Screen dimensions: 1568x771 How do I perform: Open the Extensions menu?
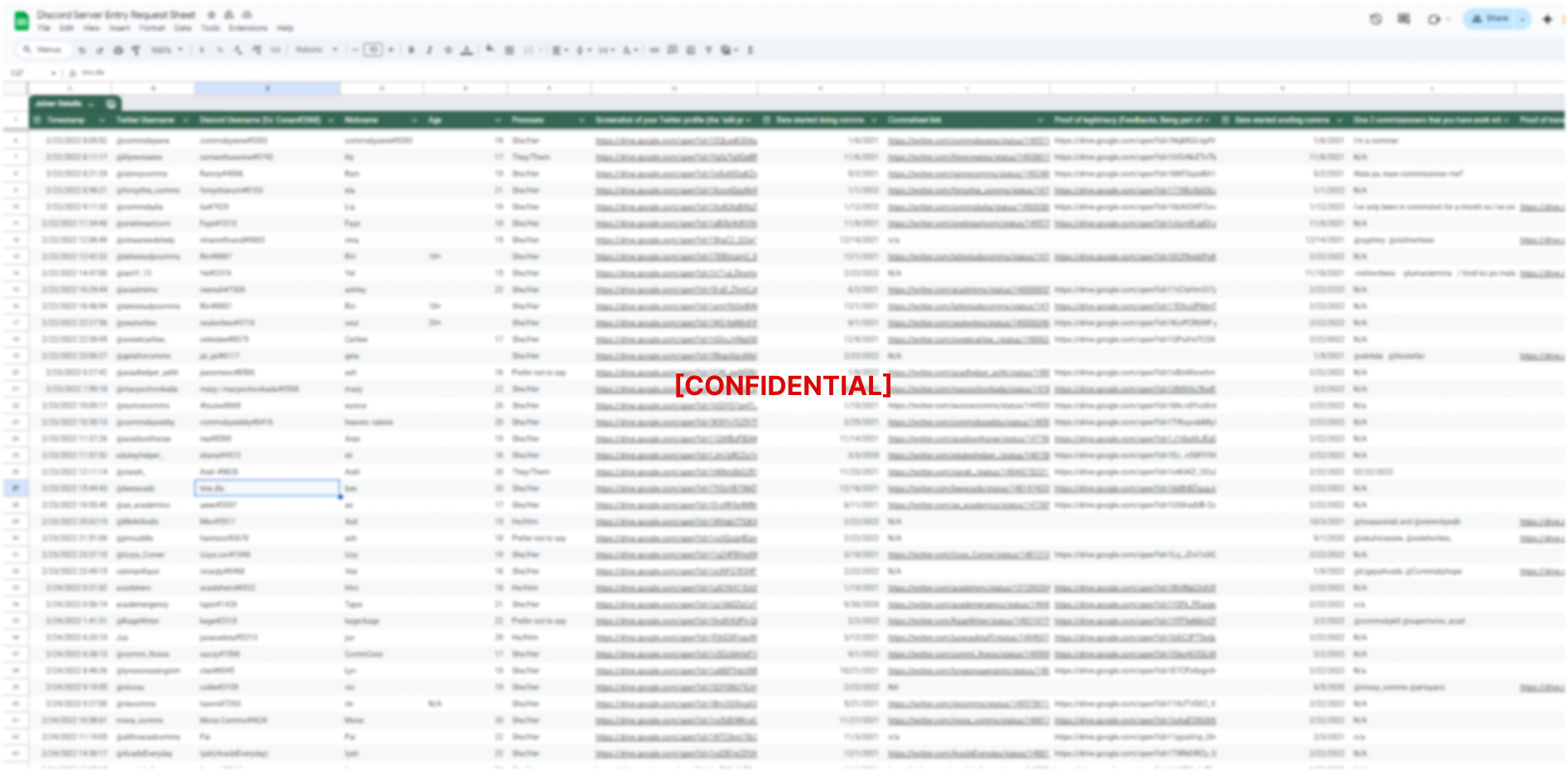pyautogui.click(x=248, y=28)
